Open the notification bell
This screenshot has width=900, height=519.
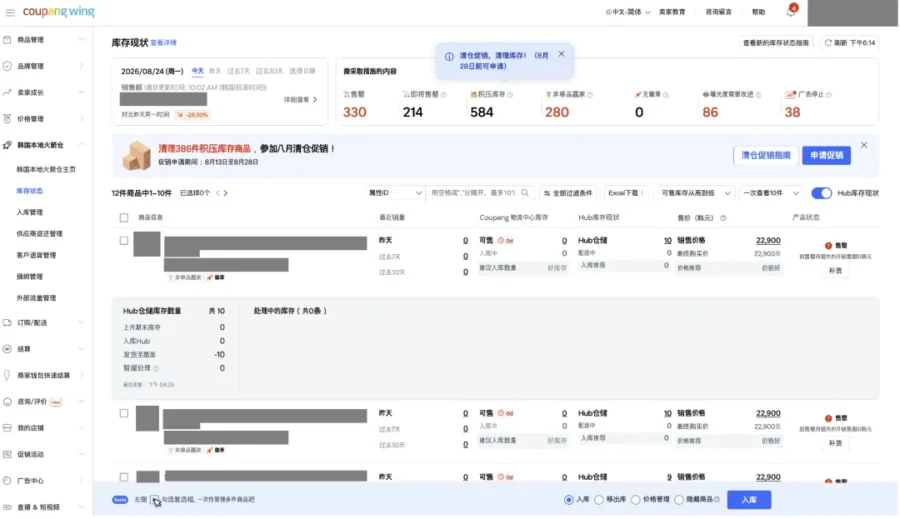(x=791, y=11)
